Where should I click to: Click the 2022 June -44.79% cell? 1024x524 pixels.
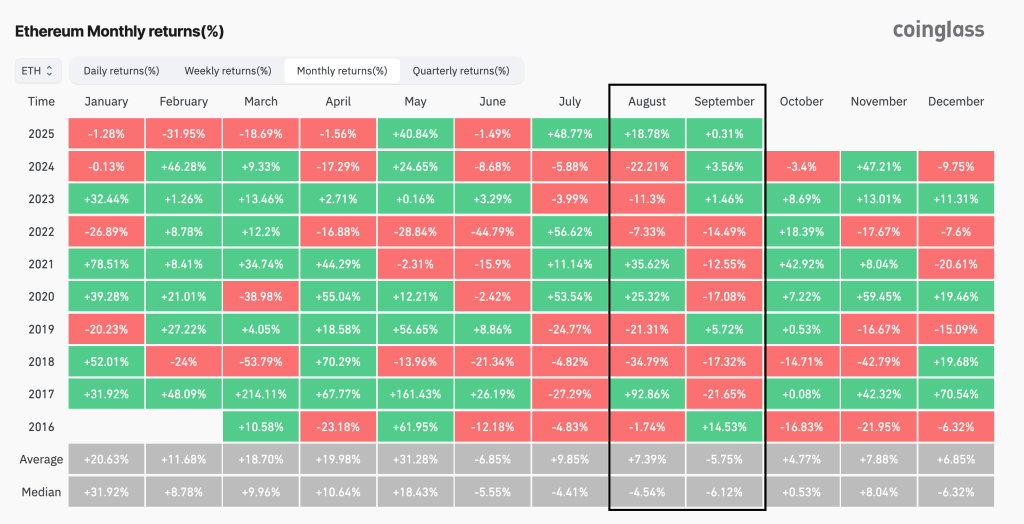pyautogui.click(x=492, y=231)
